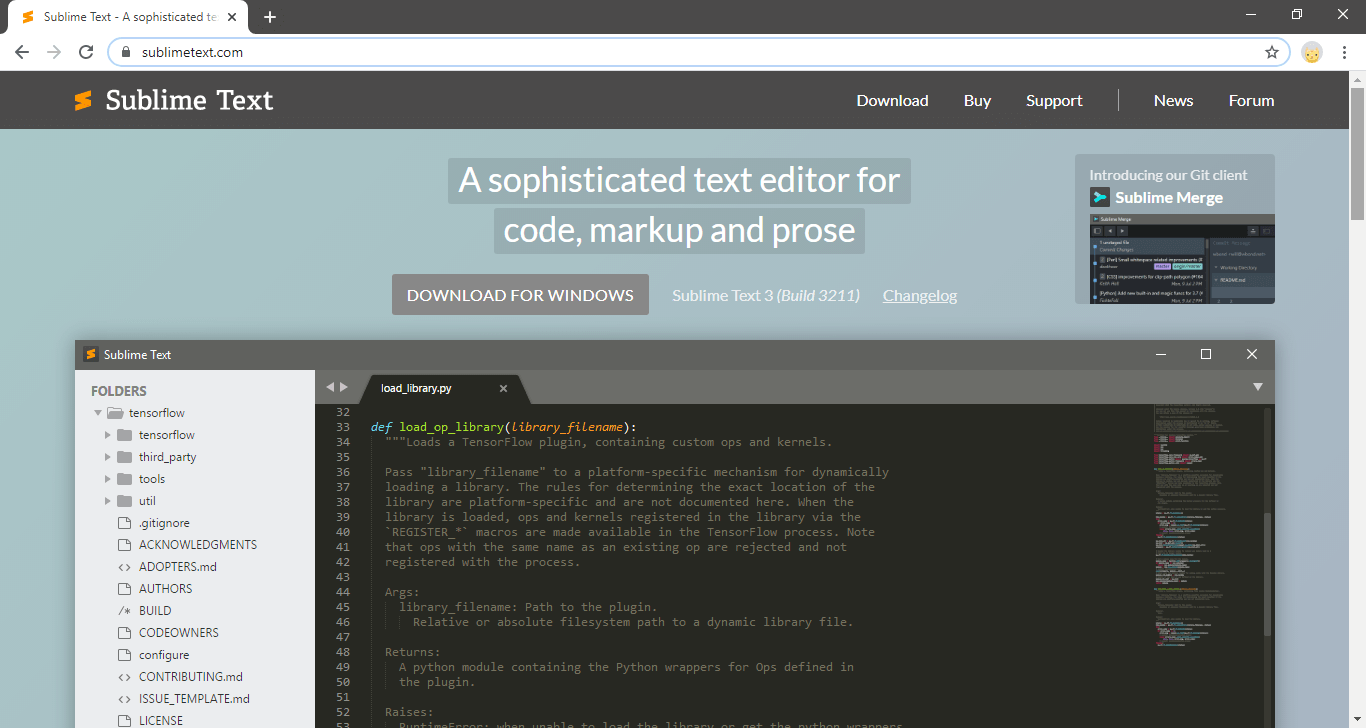The height and width of the screenshot is (728, 1366).
Task: Expand the tools folder arrow
Action: 108,479
